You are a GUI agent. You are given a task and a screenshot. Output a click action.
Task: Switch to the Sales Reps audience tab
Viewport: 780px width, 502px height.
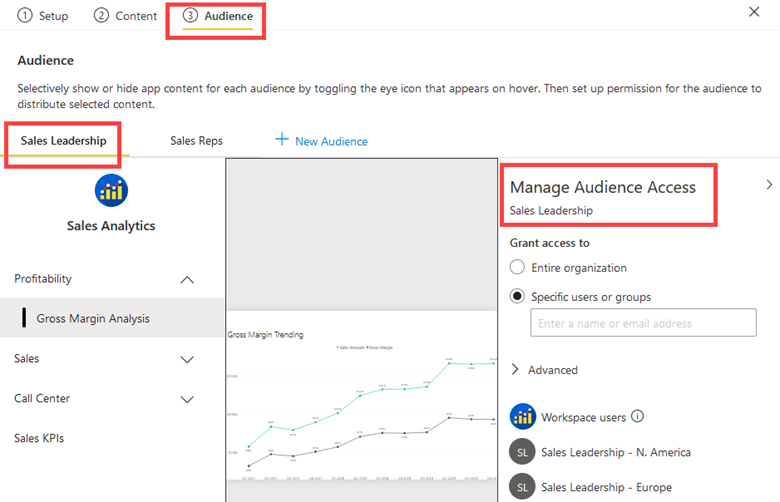196,141
